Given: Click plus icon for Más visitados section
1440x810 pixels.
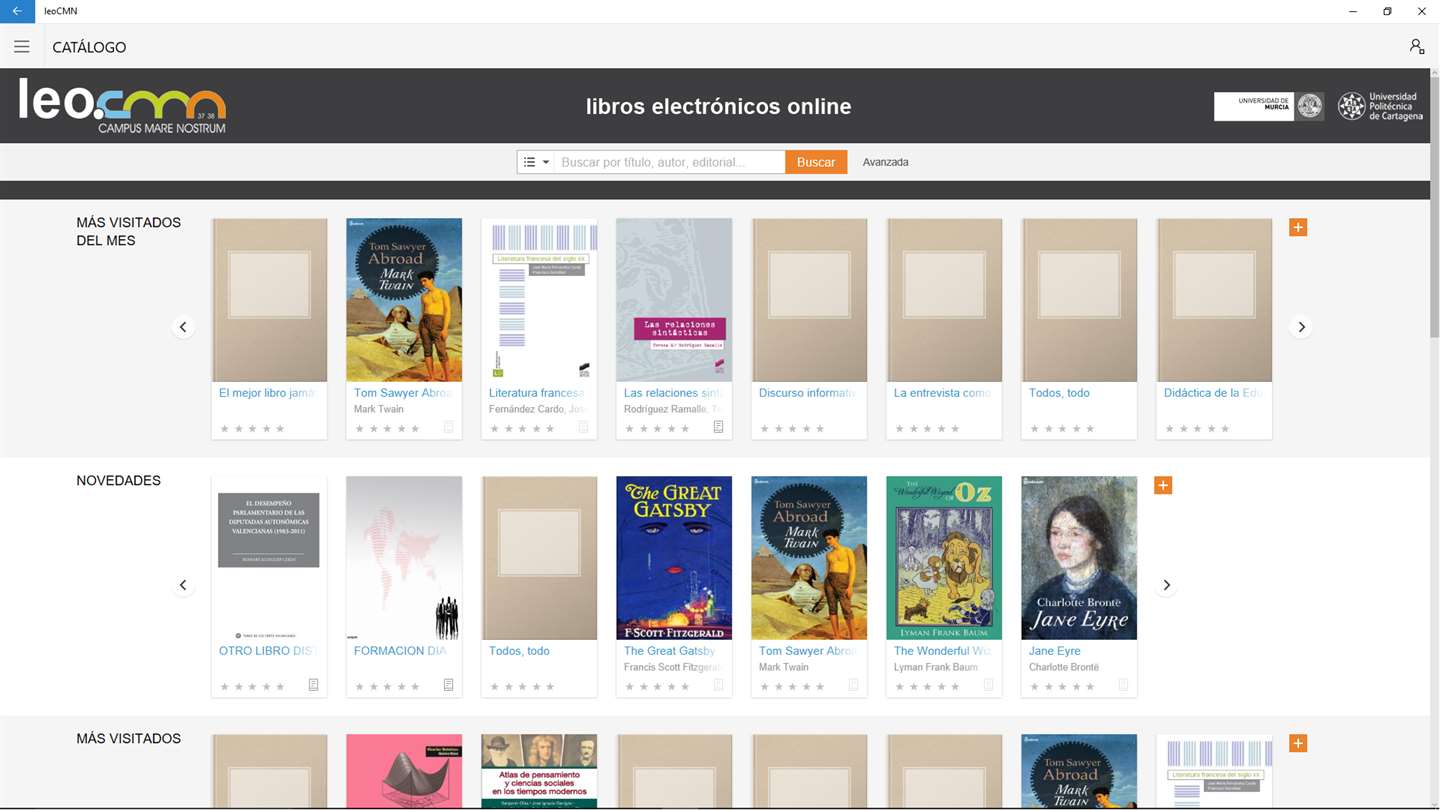Looking at the screenshot, I should coord(1298,744).
